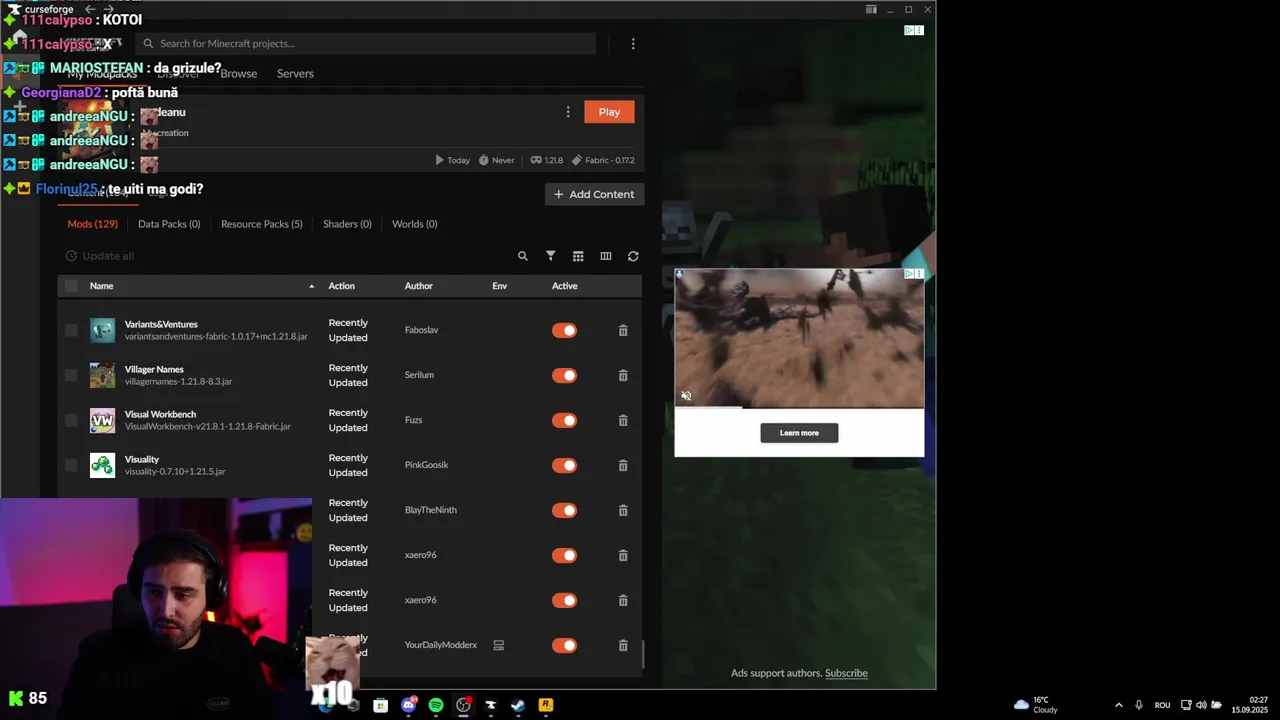The height and width of the screenshot is (720, 1280).
Task: Turn off Visual Workbench active toggle
Action: click(x=564, y=420)
